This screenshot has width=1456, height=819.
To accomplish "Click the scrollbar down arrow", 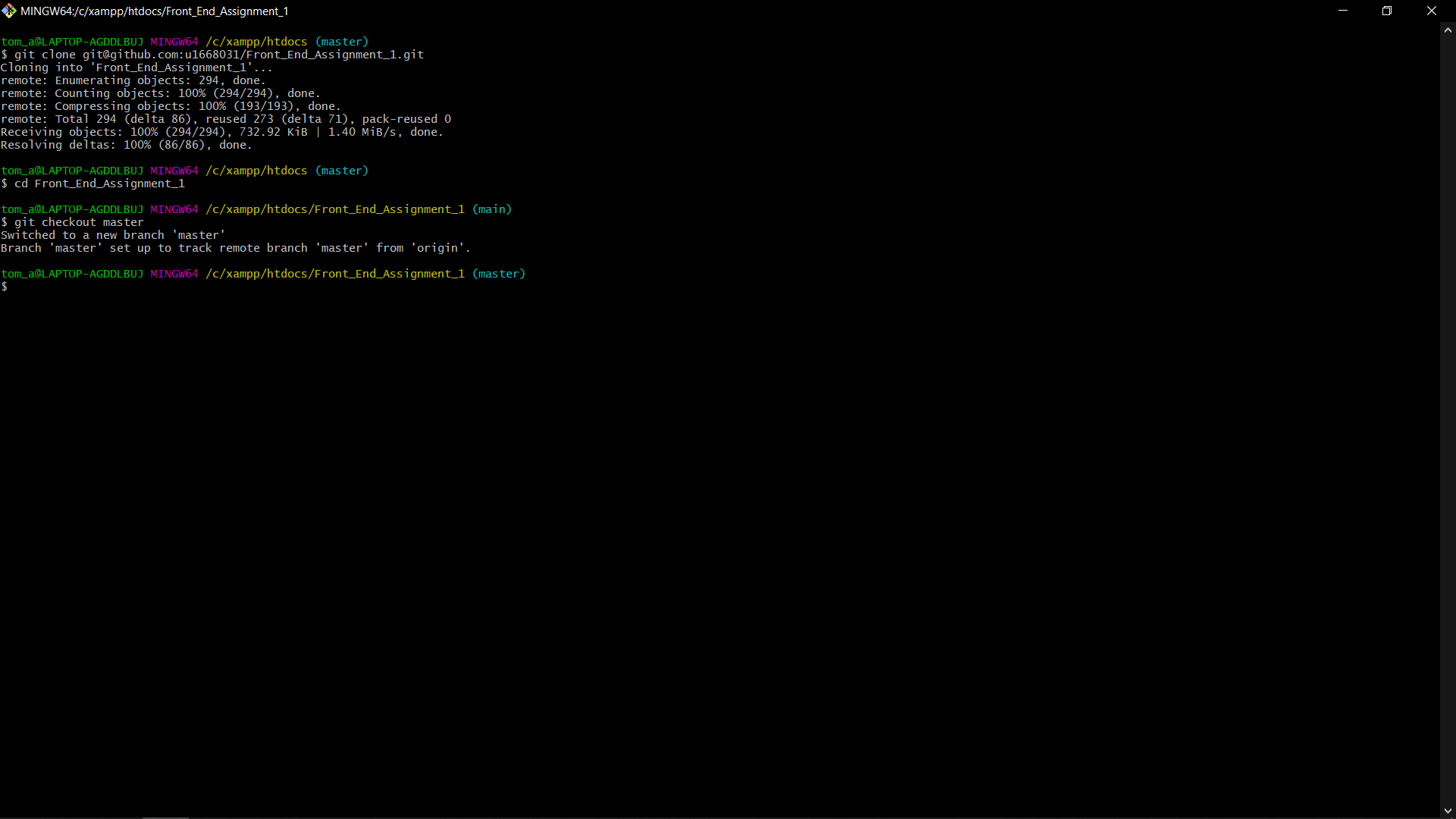I will (x=1448, y=810).
